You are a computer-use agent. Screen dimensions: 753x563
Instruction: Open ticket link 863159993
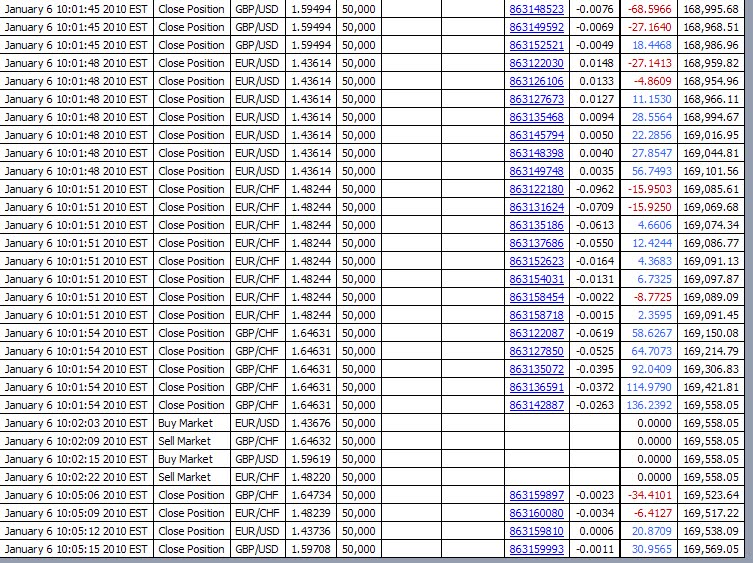pyautogui.click(x=536, y=550)
